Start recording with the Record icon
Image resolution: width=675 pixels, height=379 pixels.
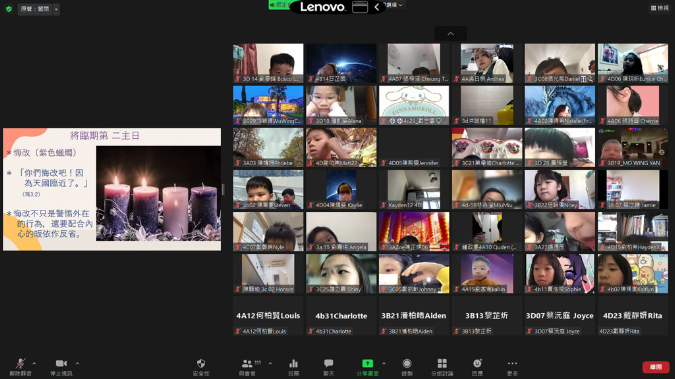(x=407, y=367)
